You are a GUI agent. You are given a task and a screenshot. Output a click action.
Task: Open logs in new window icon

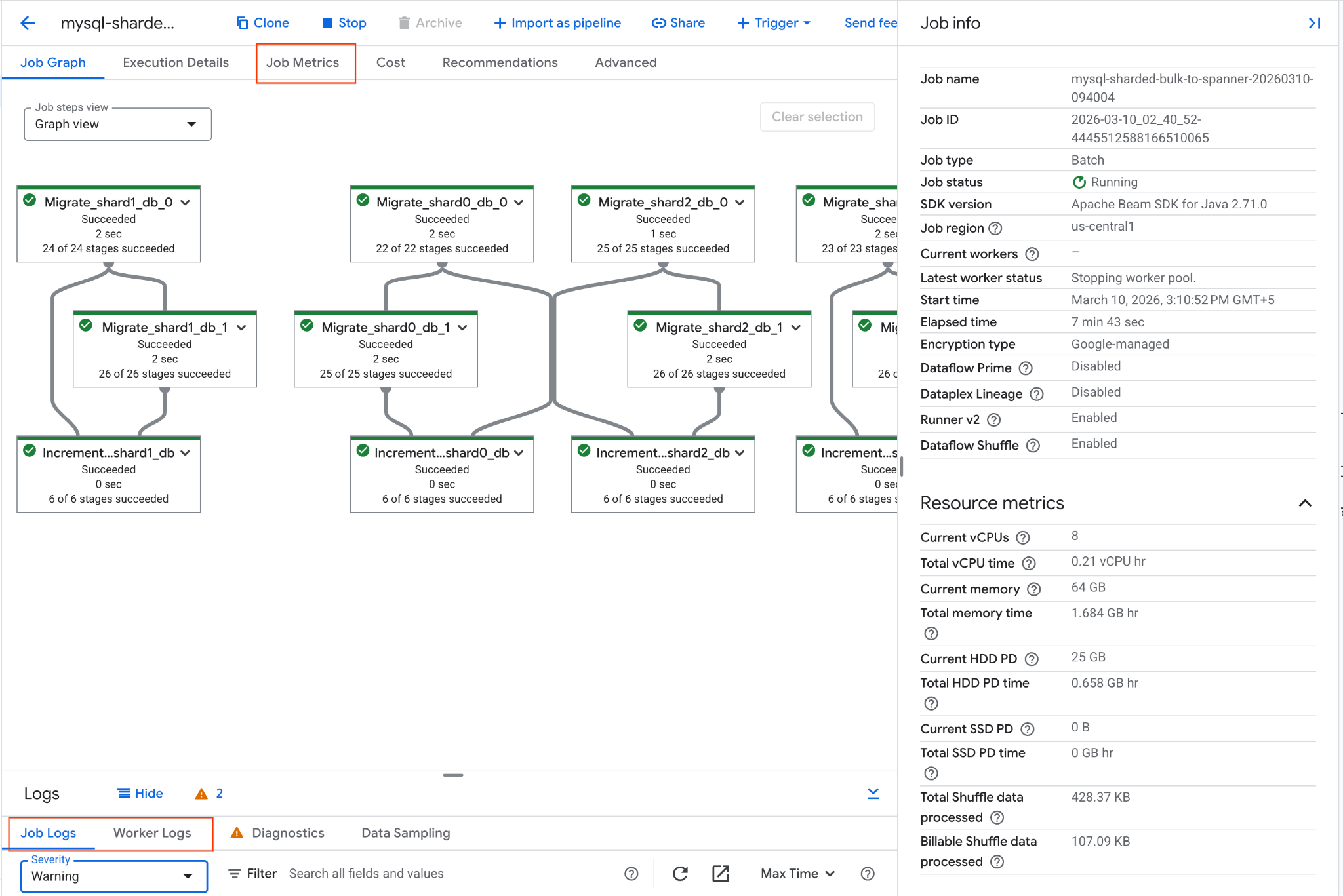(721, 874)
